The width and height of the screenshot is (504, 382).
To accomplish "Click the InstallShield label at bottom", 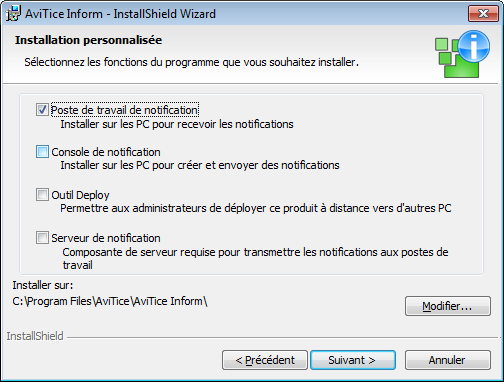I will tap(35, 336).
